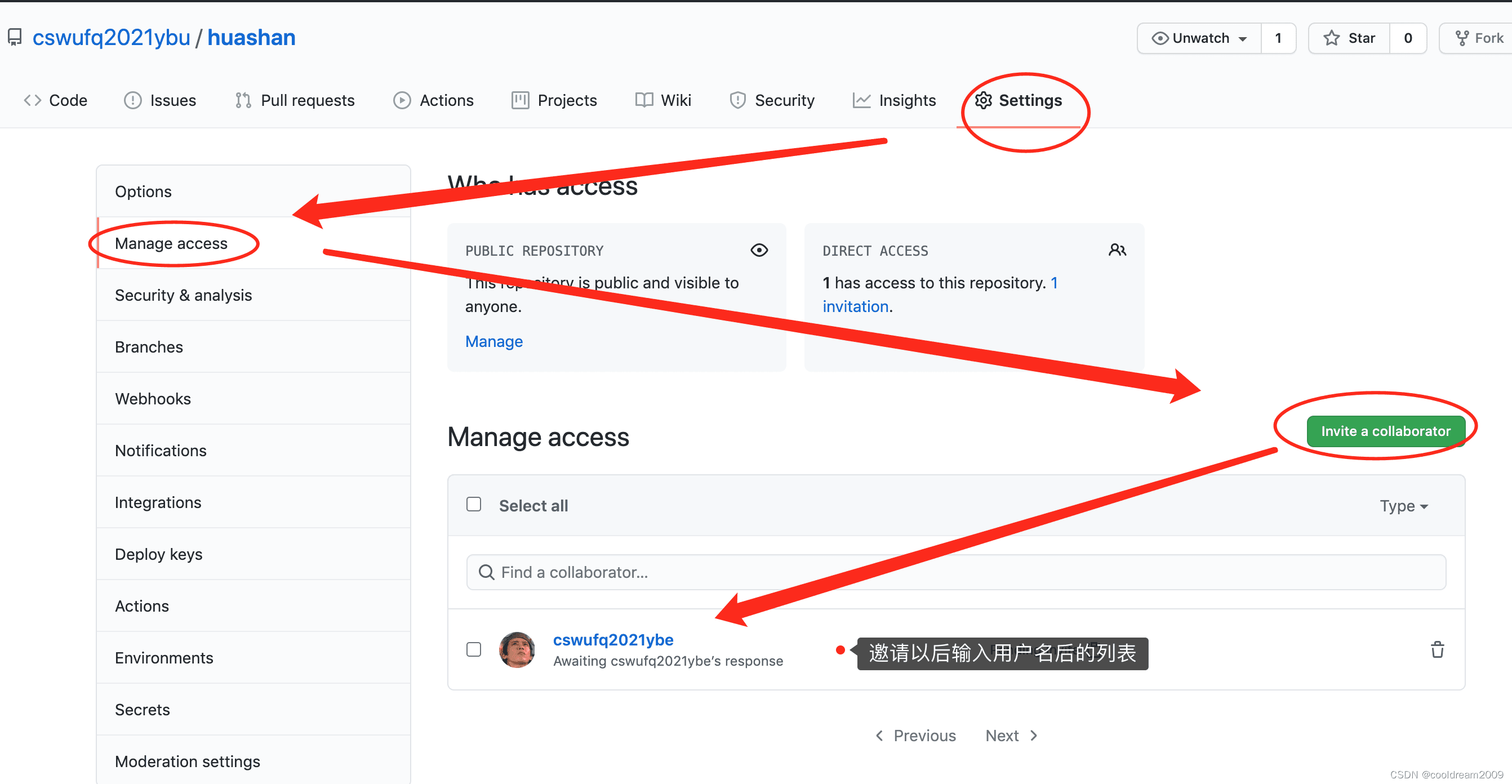Screen dimensions: 1512x784
Task: Click the watch count 1
Action: coord(1278,38)
